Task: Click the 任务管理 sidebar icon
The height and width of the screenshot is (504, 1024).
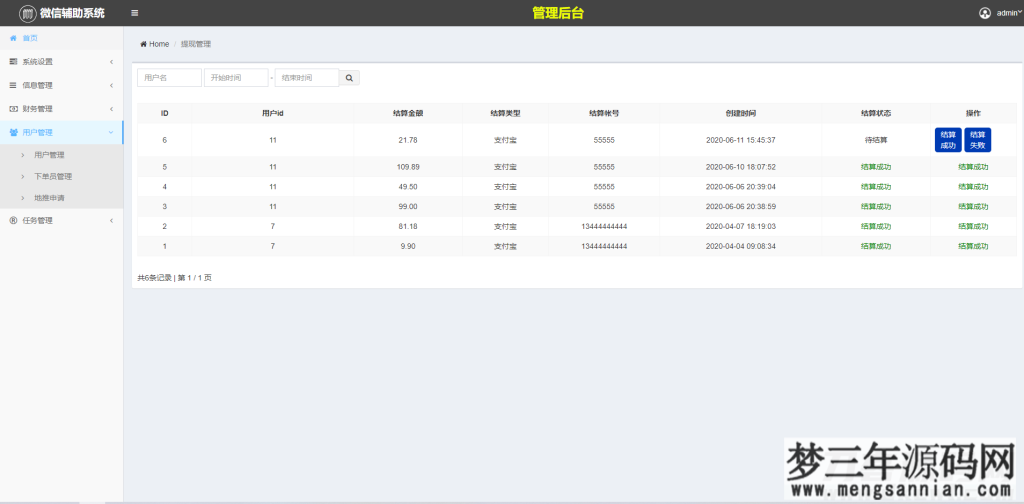Action: click(x=13, y=220)
